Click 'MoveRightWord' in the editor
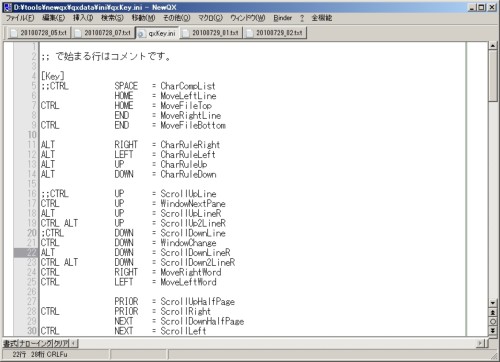 click(x=191, y=272)
